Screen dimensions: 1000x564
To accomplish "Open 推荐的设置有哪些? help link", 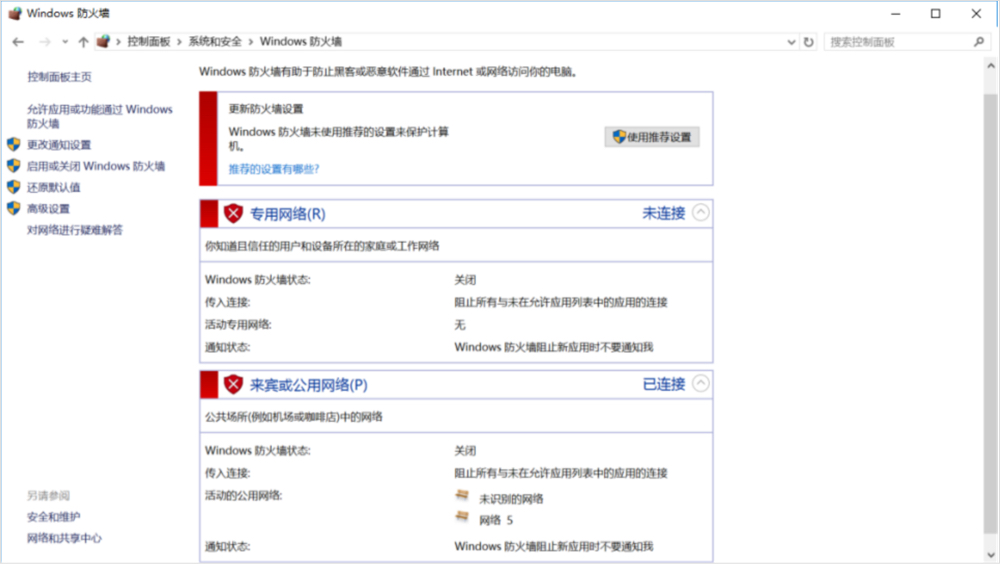I will click(274, 169).
